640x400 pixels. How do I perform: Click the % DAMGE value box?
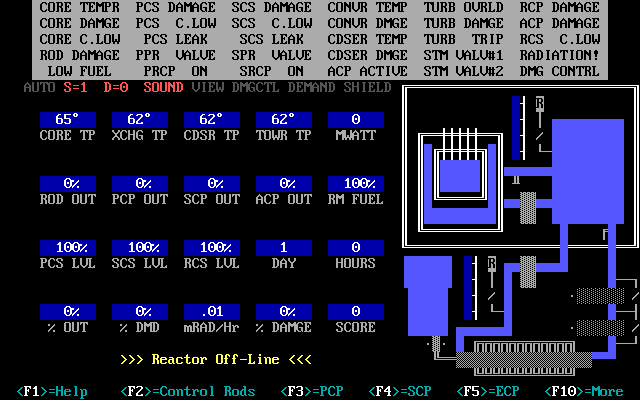pos(284,312)
